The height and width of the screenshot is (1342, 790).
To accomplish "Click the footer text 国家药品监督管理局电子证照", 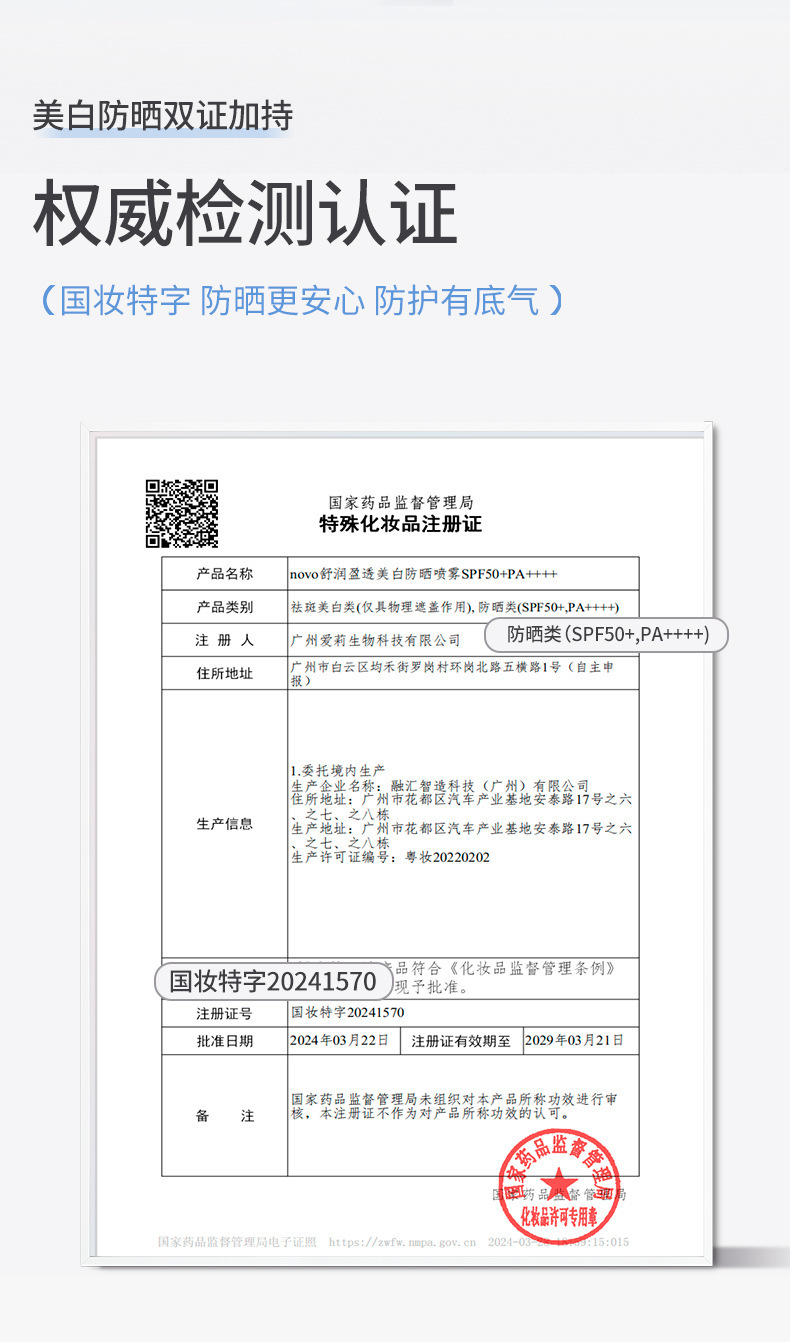I will 237,1242.
